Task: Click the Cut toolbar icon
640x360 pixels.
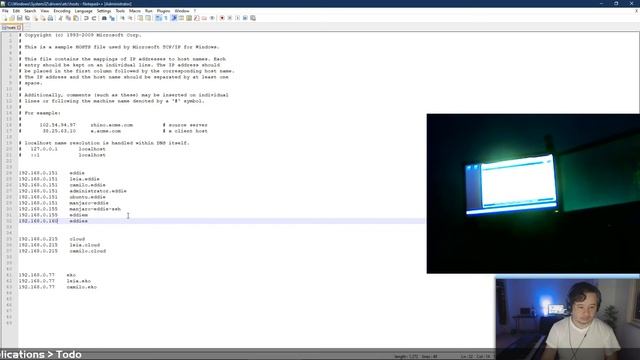Action: click(60, 18)
